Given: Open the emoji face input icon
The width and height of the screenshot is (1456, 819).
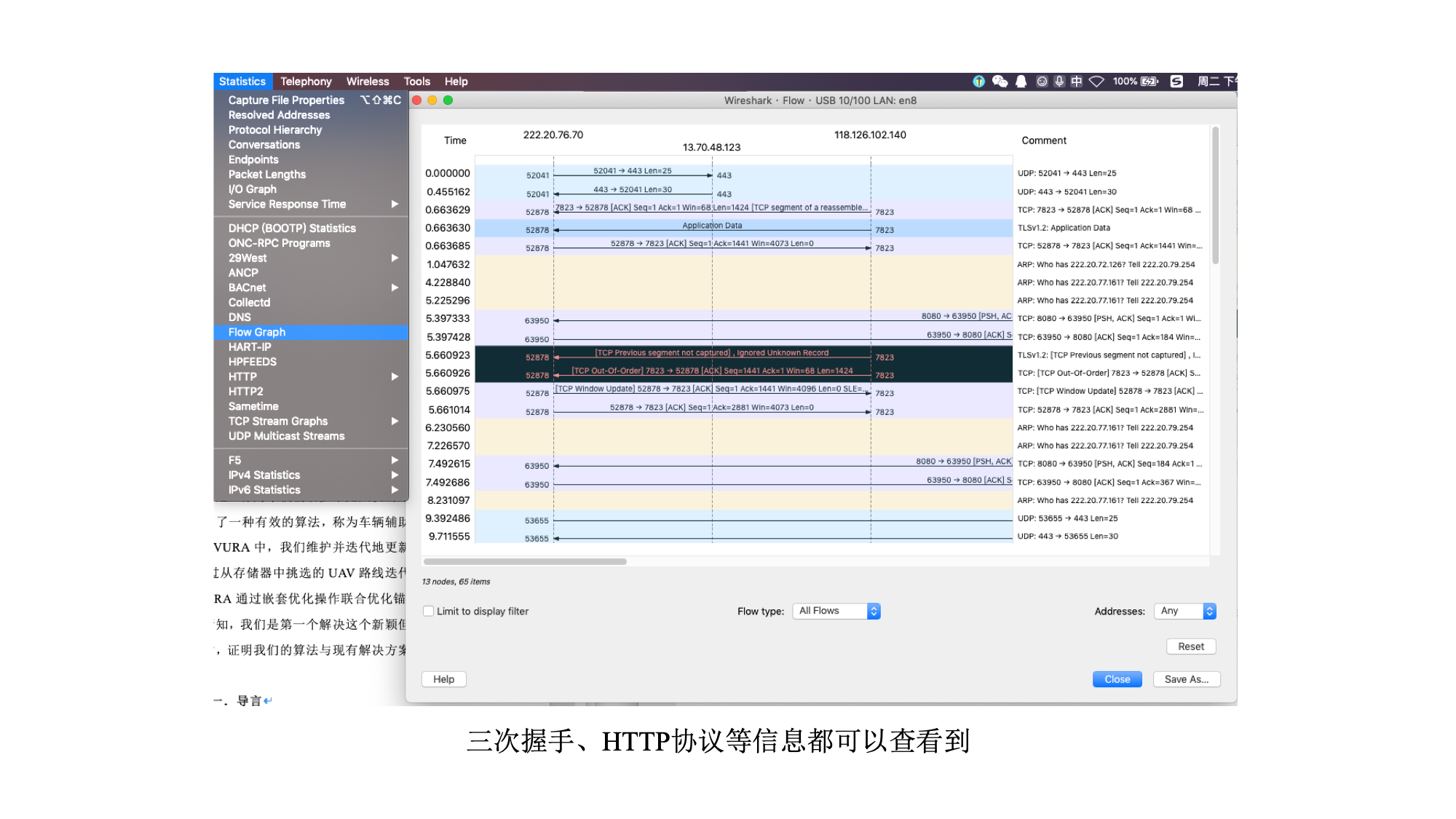Looking at the screenshot, I should [x=1042, y=82].
